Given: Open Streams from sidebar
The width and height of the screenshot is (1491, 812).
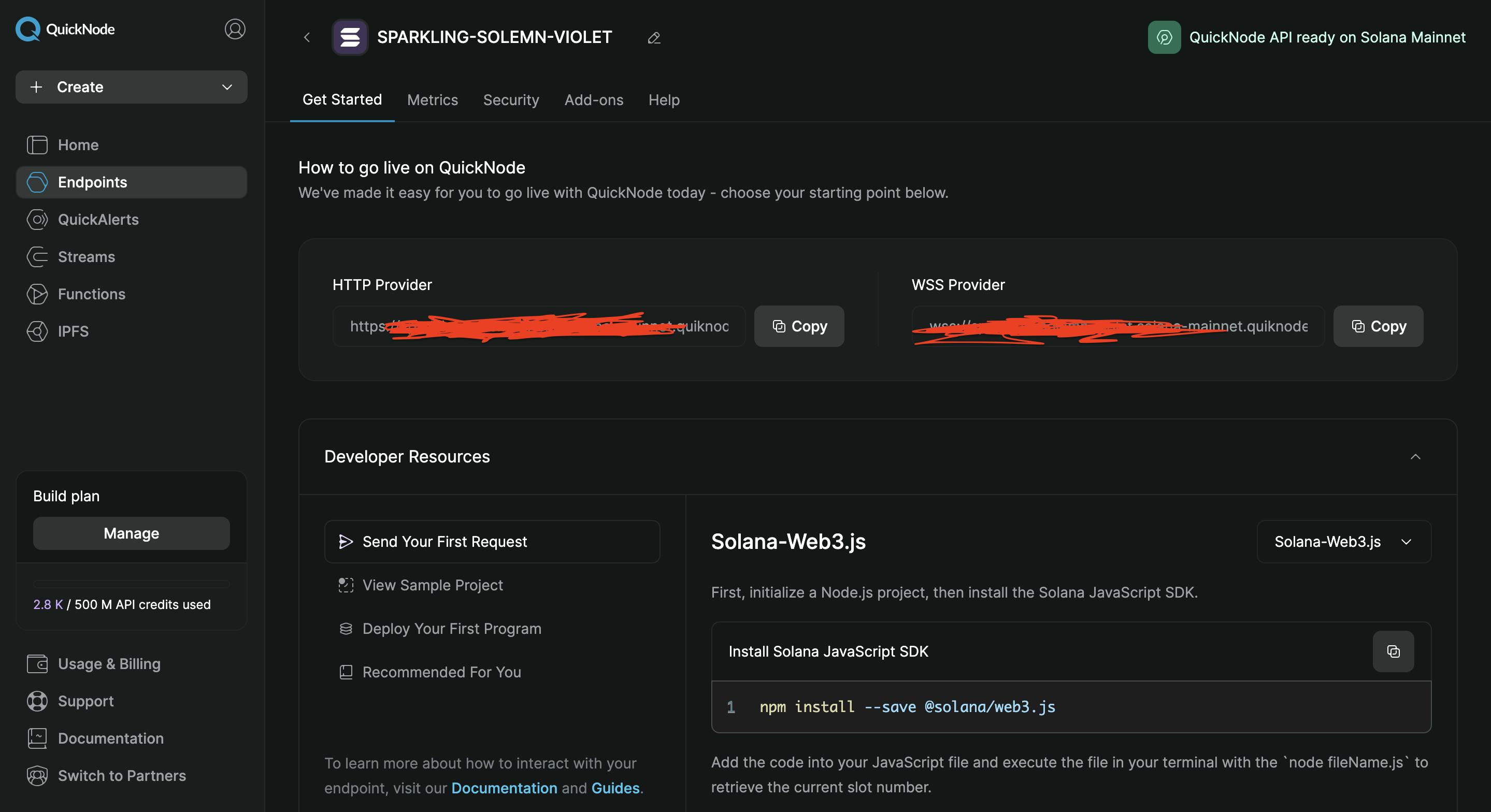Looking at the screenshot, I should coord(132,257).
